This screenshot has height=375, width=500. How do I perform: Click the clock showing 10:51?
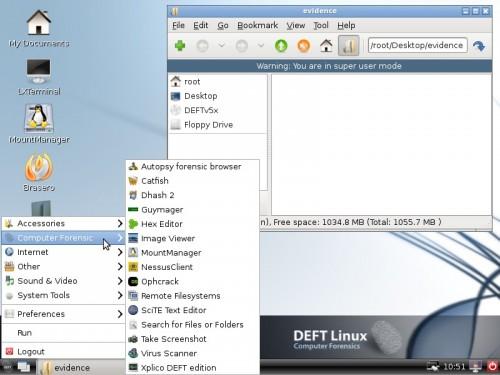pyautogui.click(x=454, y=367)
